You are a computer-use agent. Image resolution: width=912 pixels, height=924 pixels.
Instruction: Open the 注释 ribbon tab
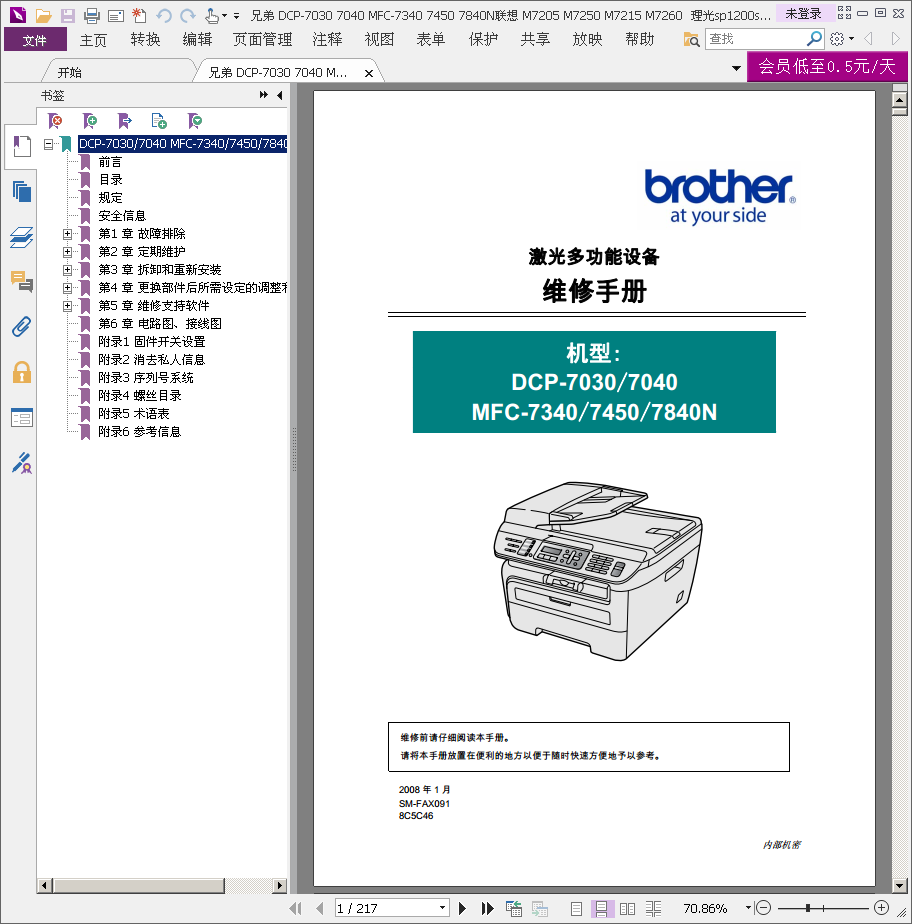[x=327, y=40]
